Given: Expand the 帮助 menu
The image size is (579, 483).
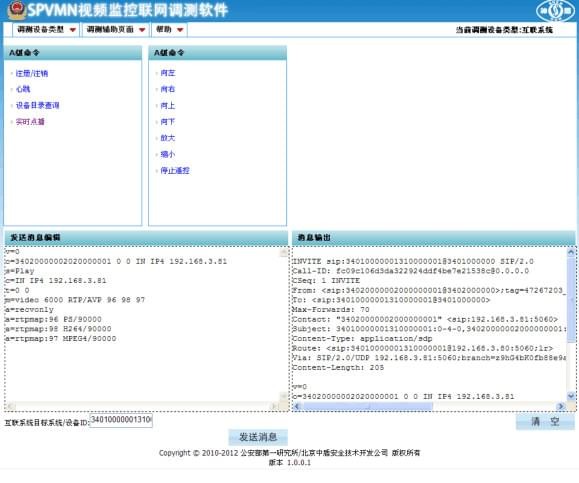Looking at the screenshot, I should 169,30.
